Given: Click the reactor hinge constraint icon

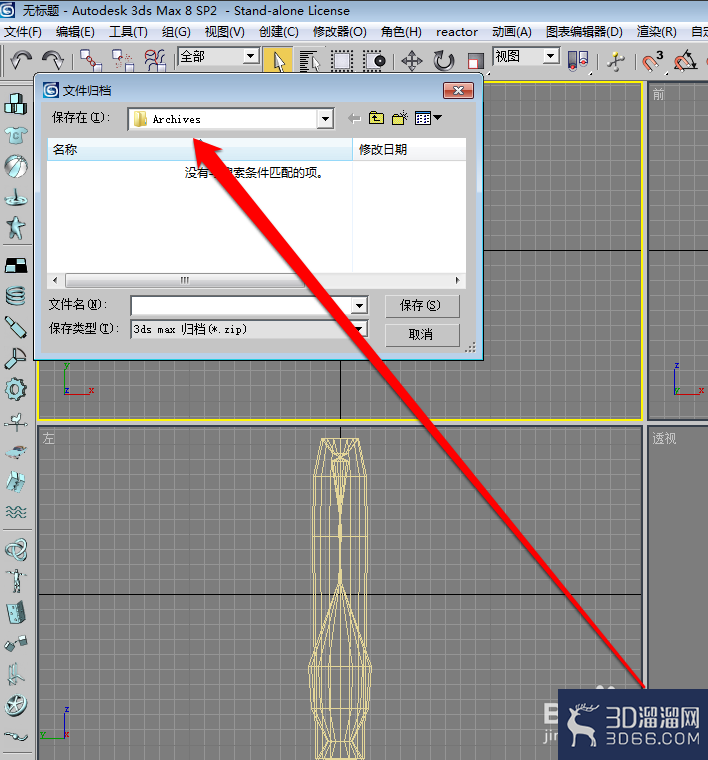Looking at the screenshot, I should click(16, 612).
